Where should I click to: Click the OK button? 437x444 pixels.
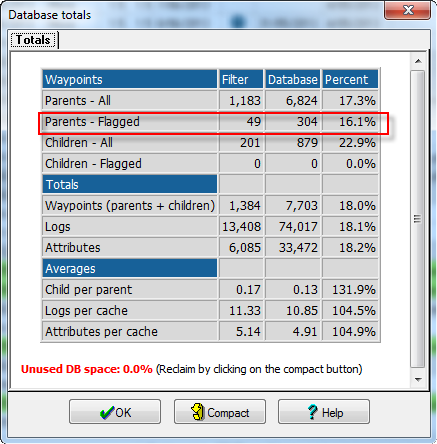(x=115, y=412)
